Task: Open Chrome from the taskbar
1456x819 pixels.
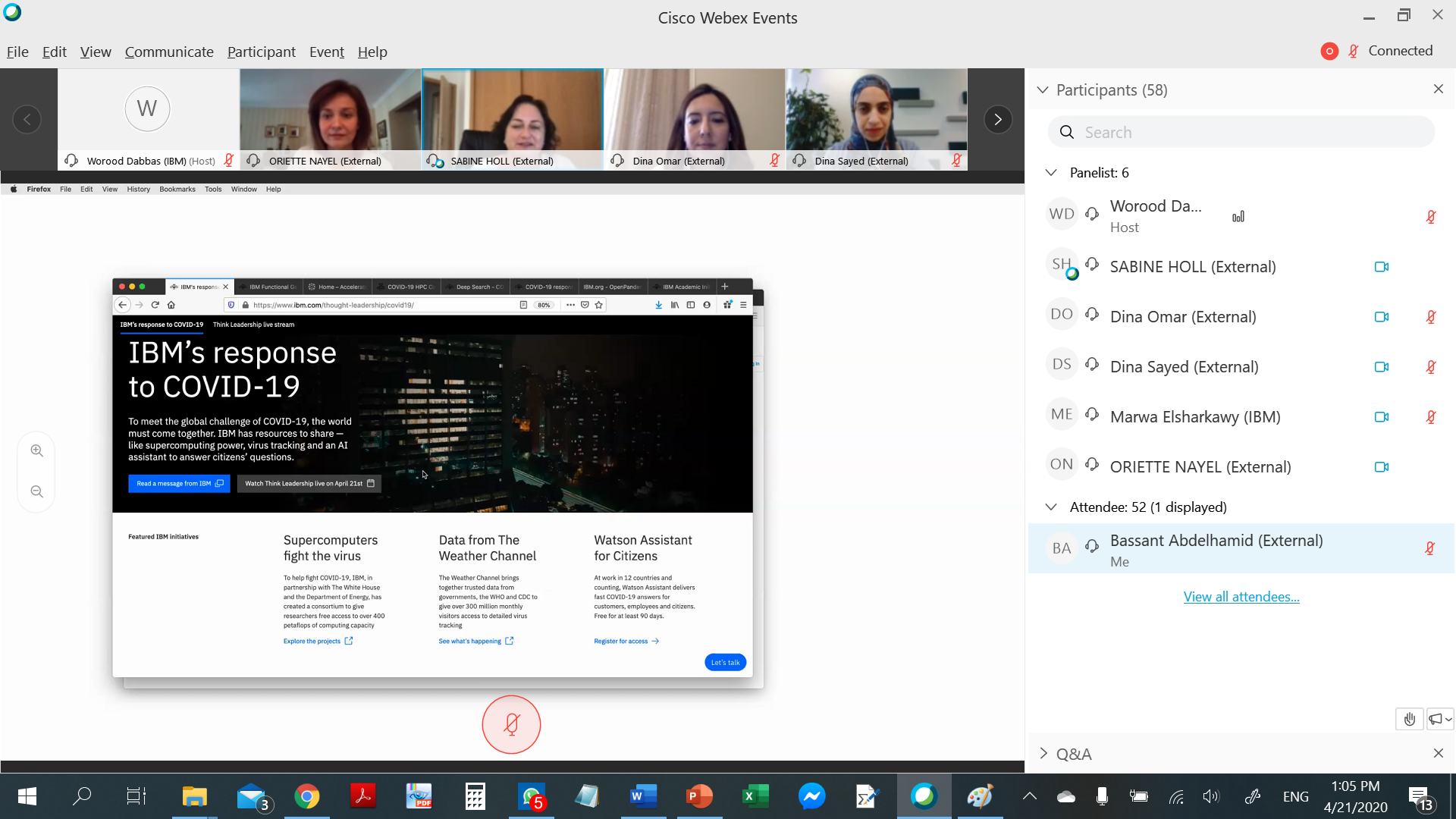Action: [307, 796]
